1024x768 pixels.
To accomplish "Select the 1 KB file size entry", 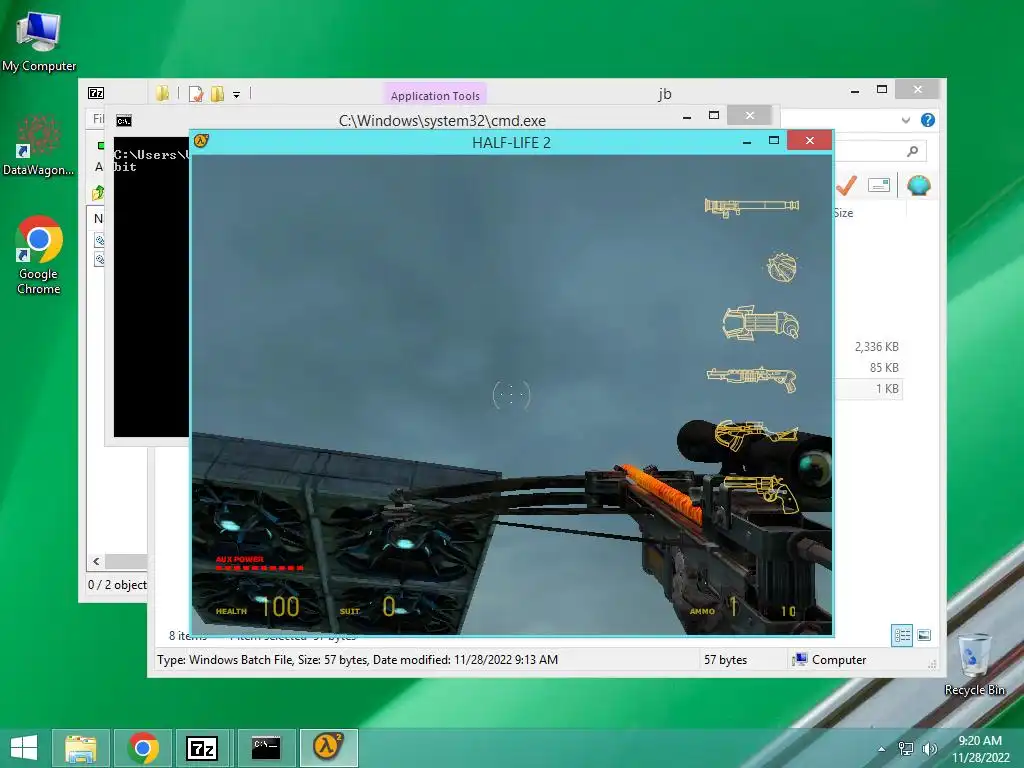I will [887, 389].
